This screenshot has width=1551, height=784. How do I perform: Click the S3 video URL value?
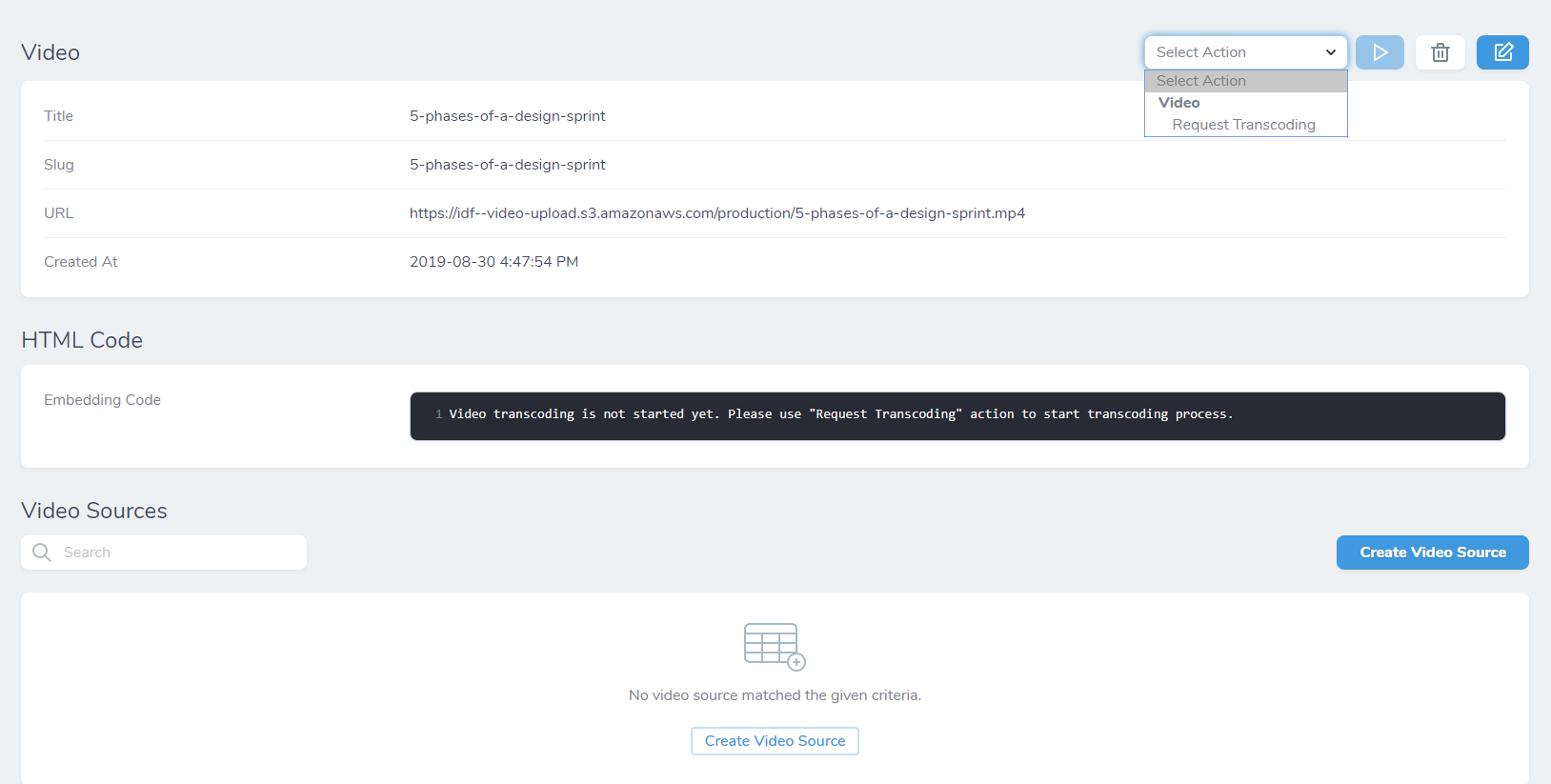tap(717, 213)
